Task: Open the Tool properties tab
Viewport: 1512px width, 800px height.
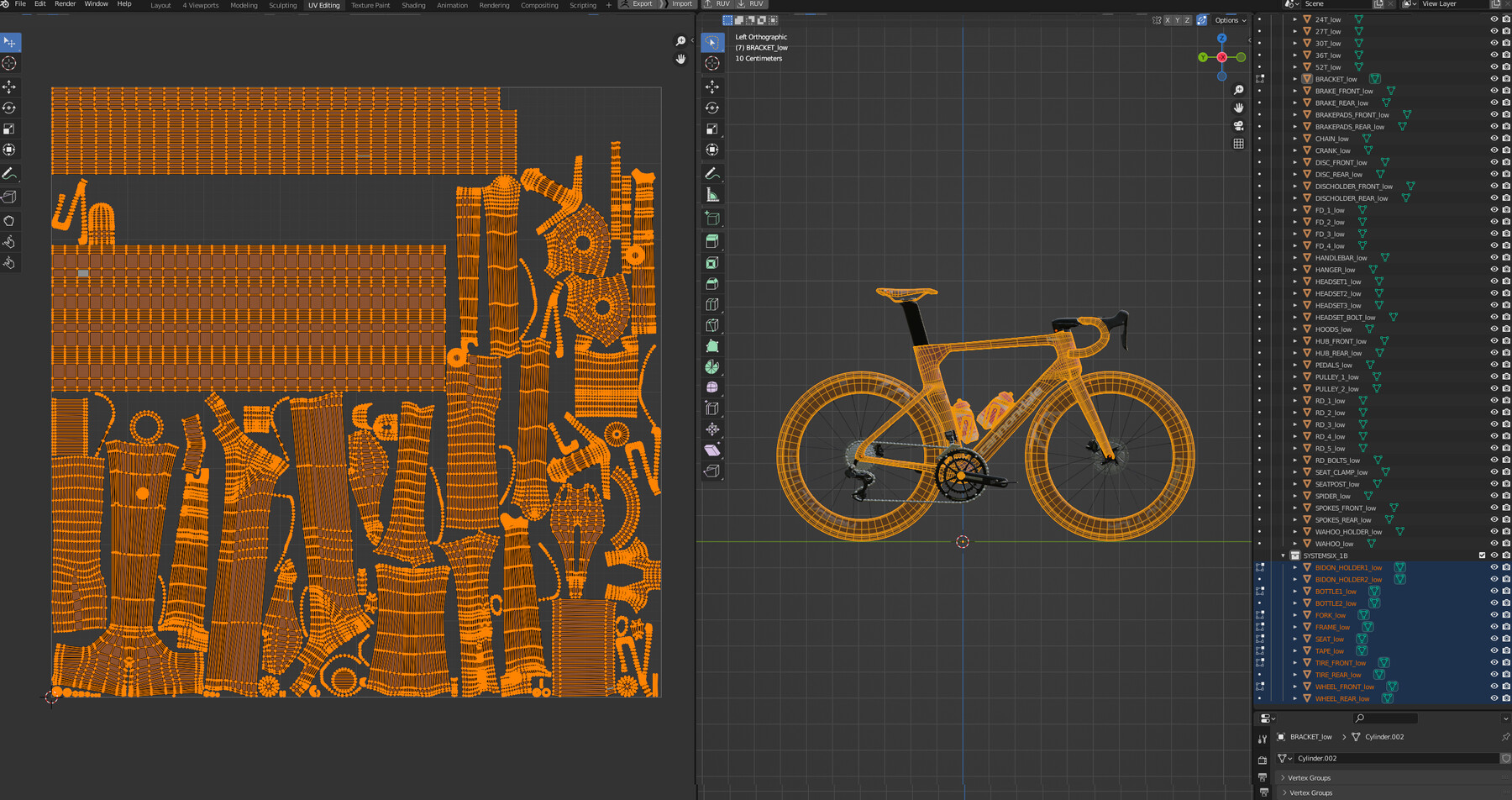Action: [1263, 739]
